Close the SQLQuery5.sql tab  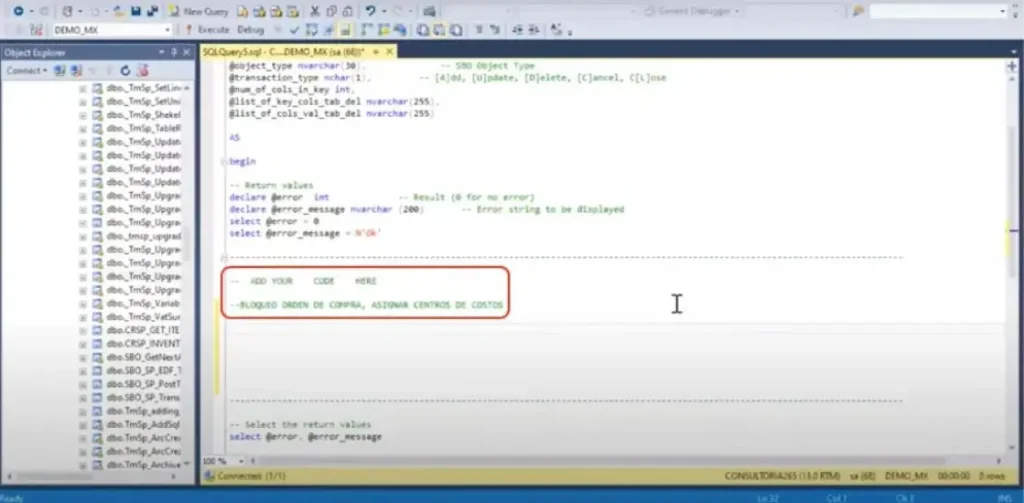pos(390,52)
